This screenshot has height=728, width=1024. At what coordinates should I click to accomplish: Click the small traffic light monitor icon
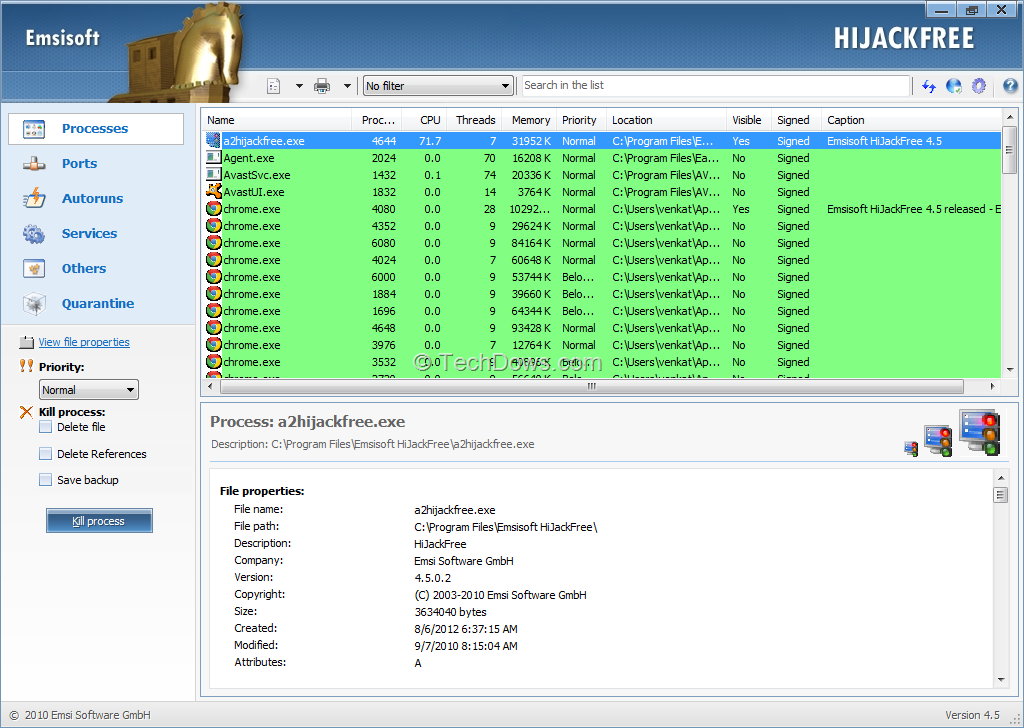(911, 449)
